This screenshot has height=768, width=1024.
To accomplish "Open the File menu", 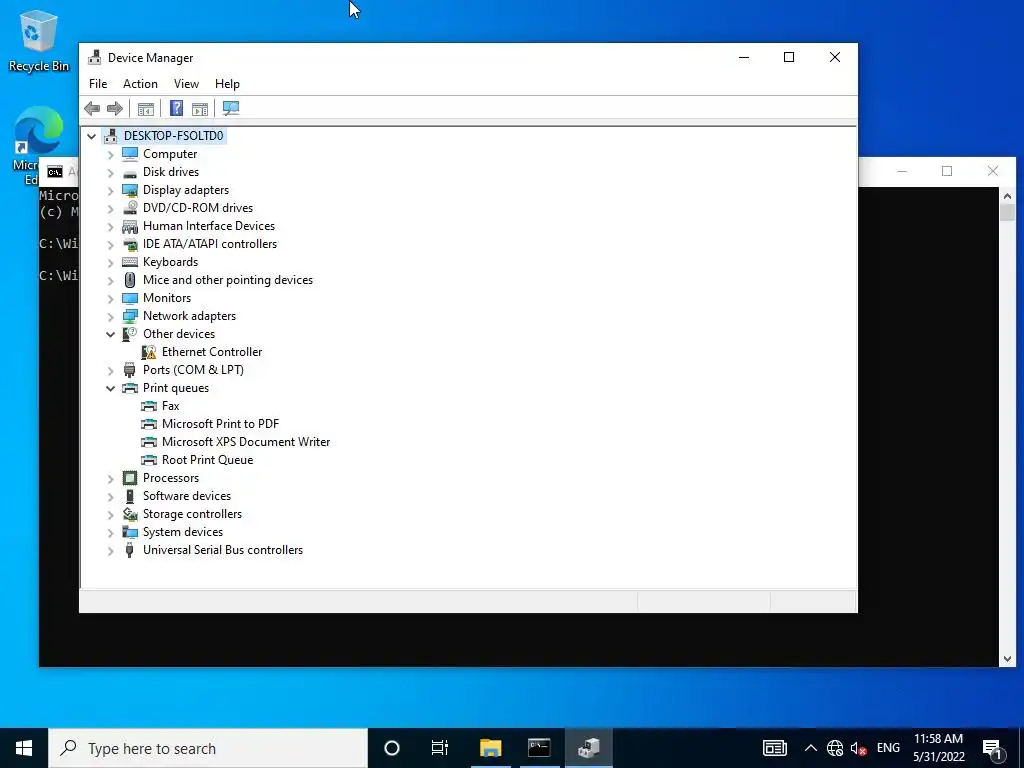I will pyautogui.click(x=98, y=84).
